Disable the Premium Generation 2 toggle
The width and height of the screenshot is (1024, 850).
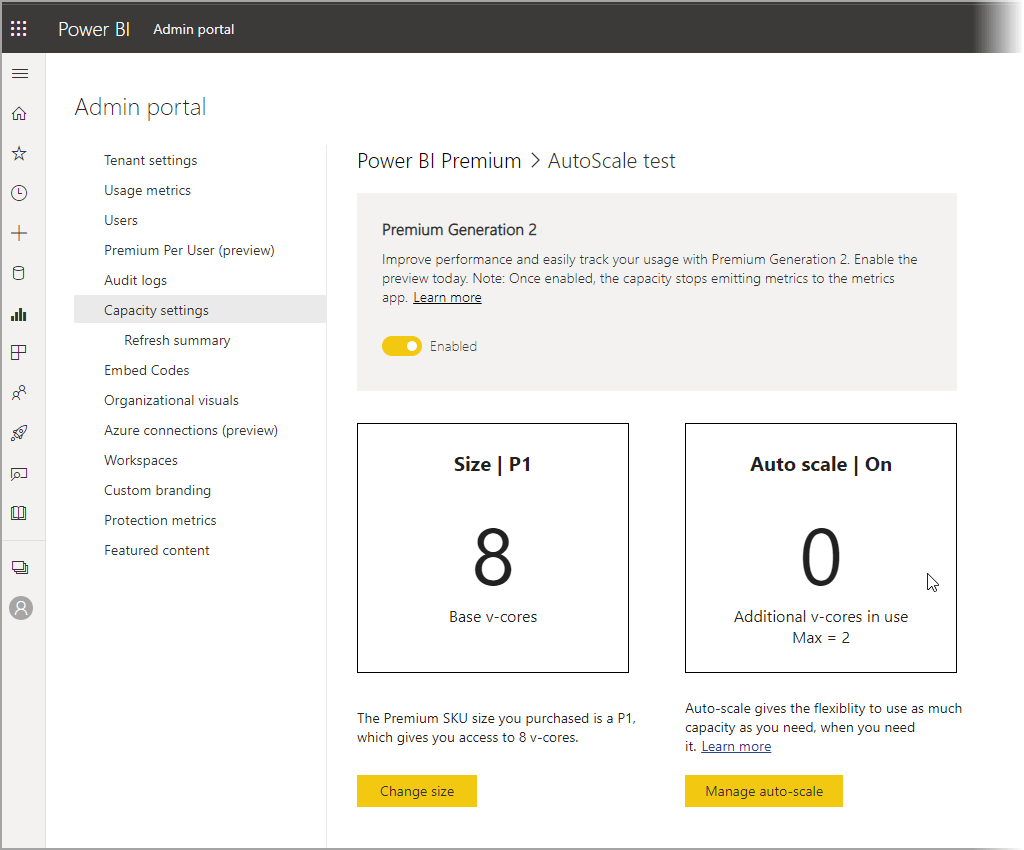402,346
